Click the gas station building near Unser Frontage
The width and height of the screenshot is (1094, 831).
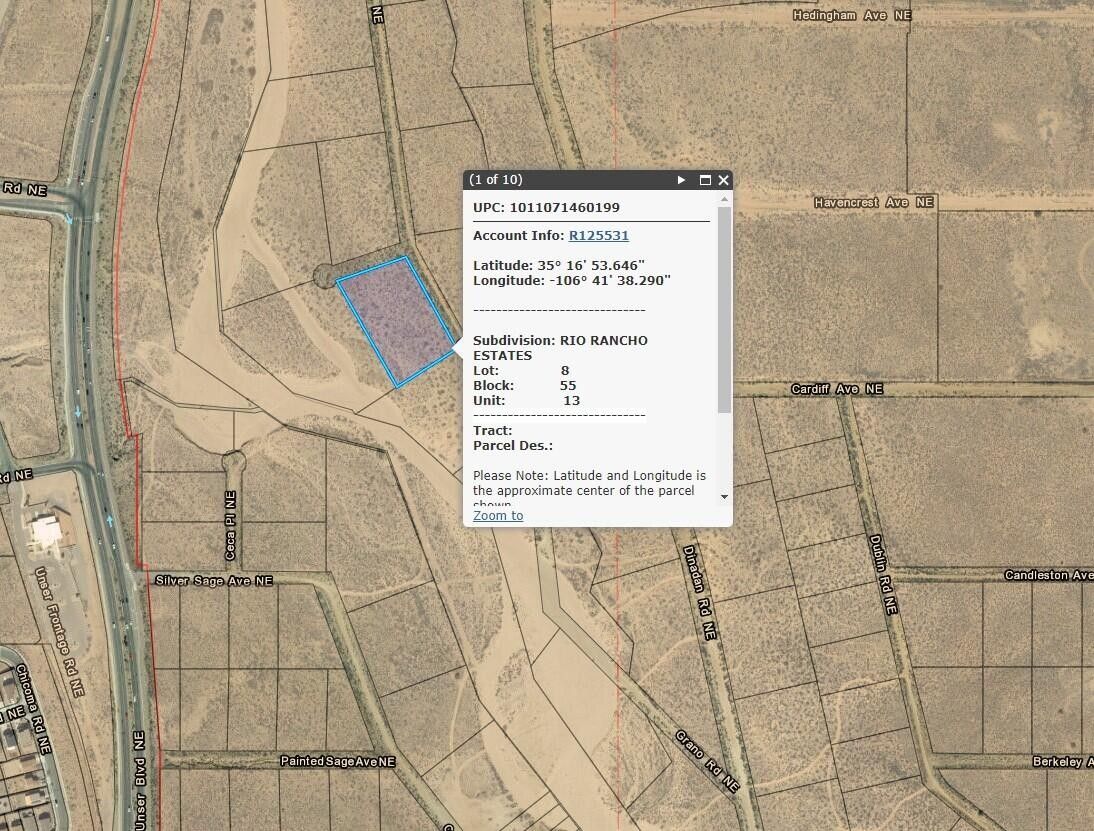46,533
